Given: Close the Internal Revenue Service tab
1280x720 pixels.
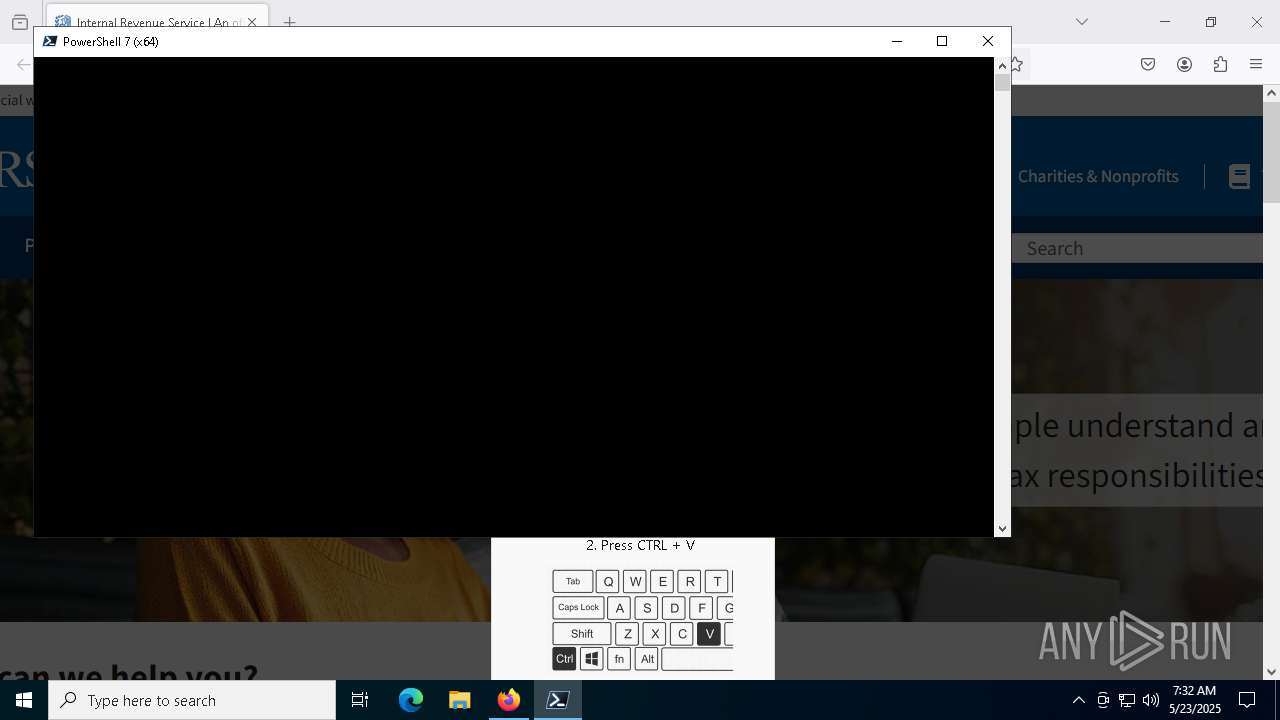Looking at the screenshot, I should [252, 22].
